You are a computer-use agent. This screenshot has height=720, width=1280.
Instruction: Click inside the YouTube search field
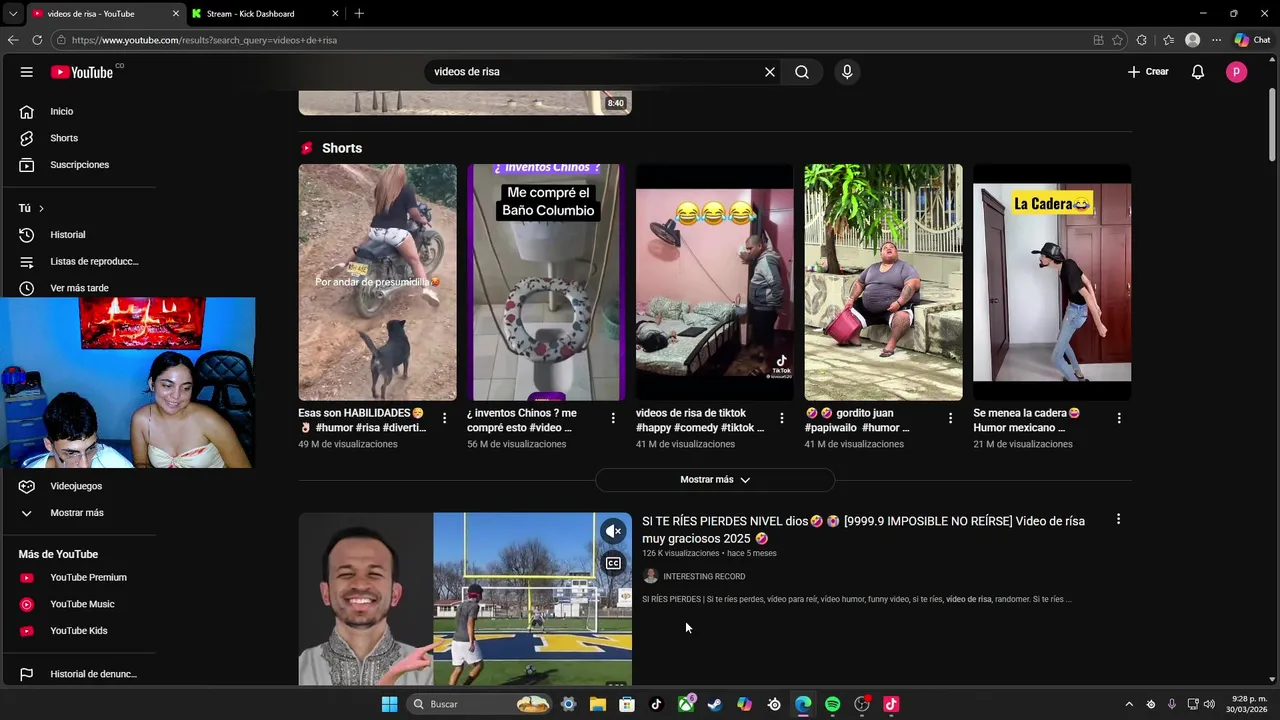click(595, 72)
